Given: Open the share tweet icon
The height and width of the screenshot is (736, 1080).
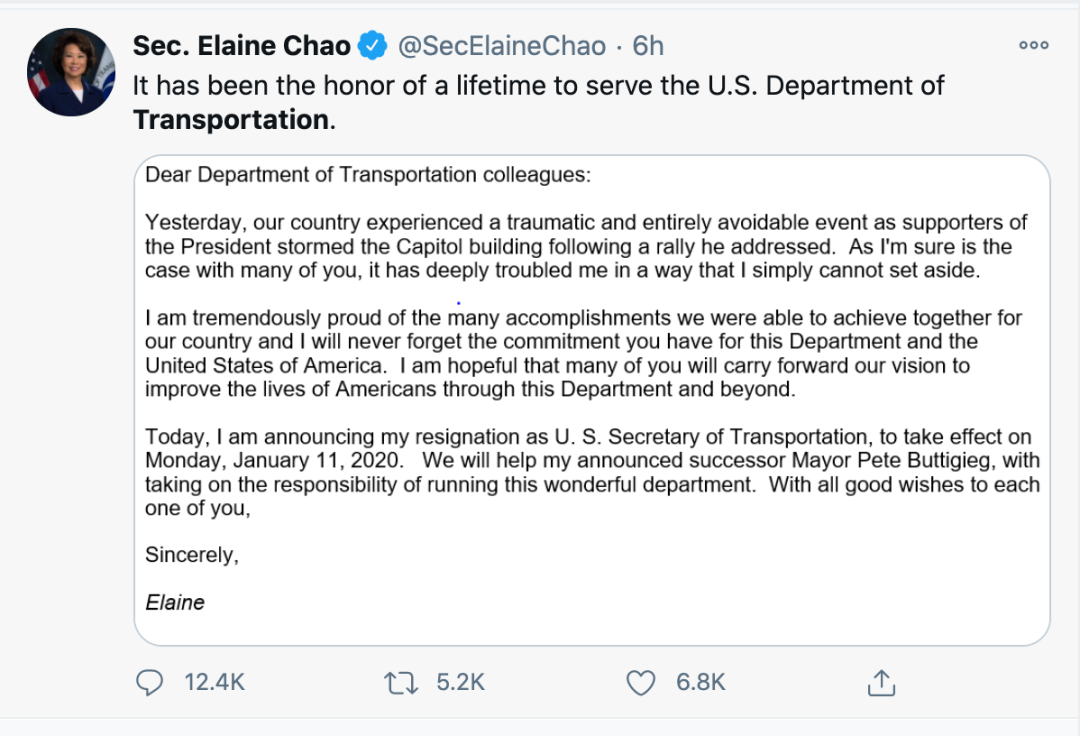Looking at the screenshot, I should [881, 682].
